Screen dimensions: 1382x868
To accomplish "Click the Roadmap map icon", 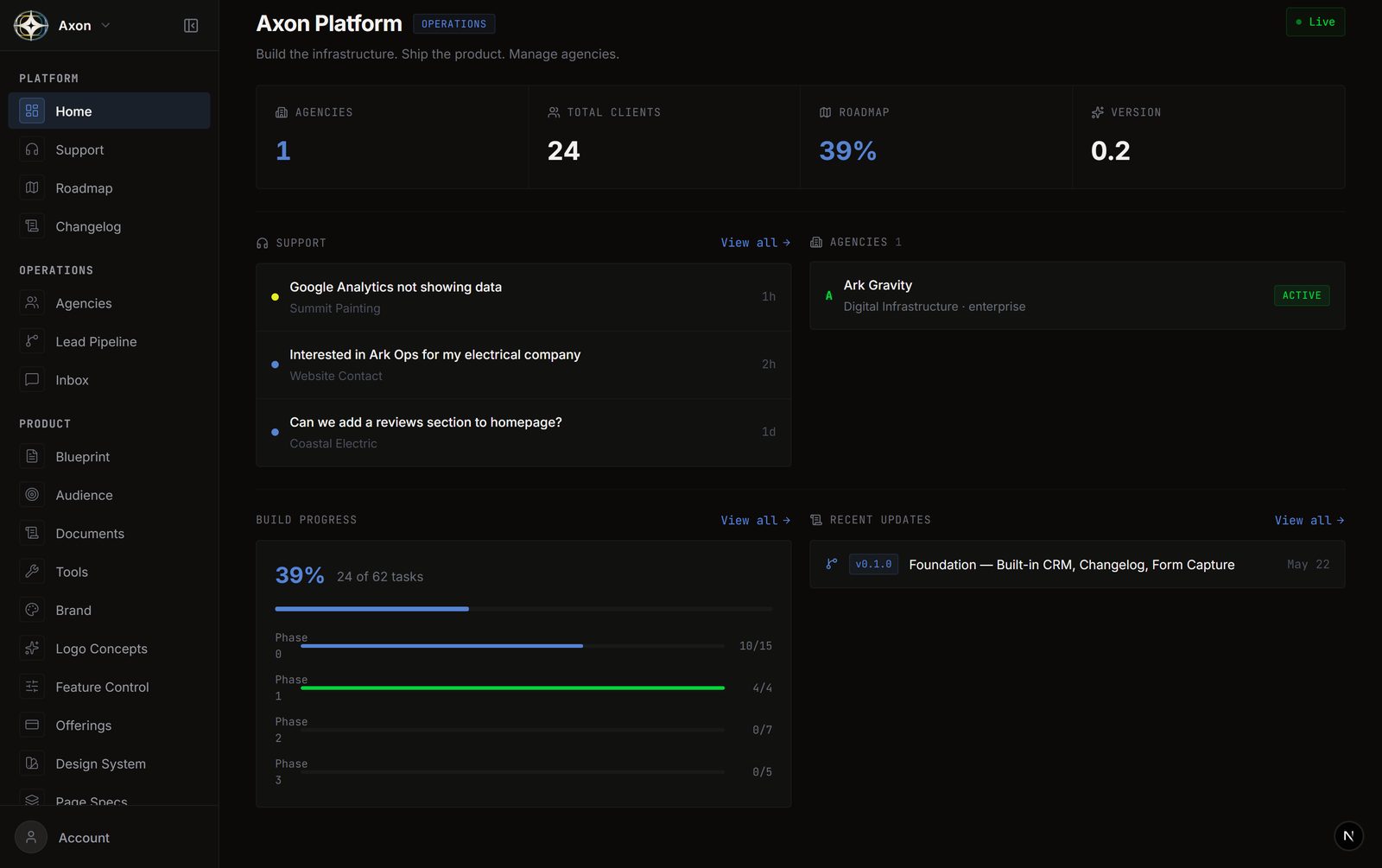I will tap(32, 187).
